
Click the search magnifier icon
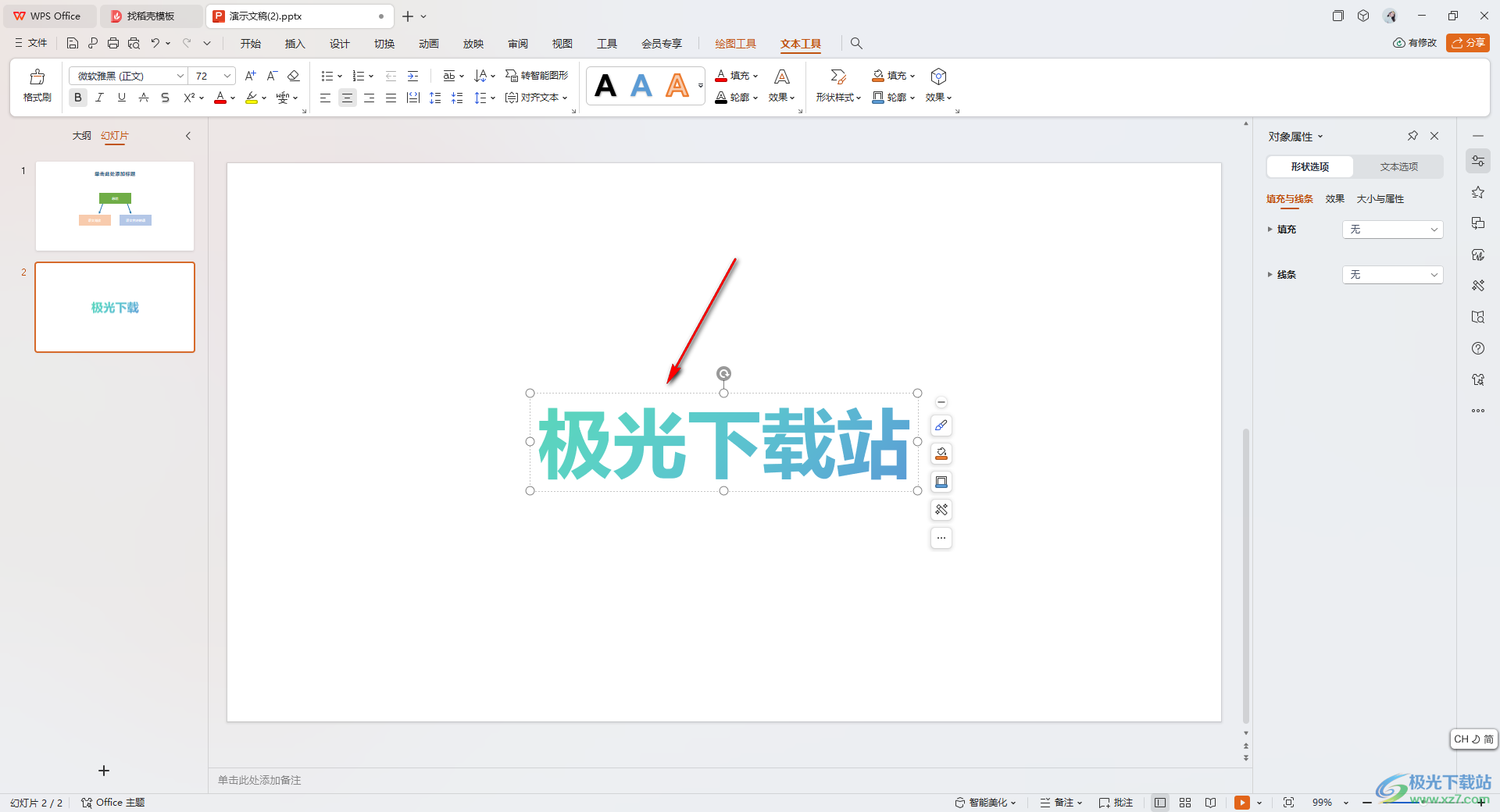856,44
